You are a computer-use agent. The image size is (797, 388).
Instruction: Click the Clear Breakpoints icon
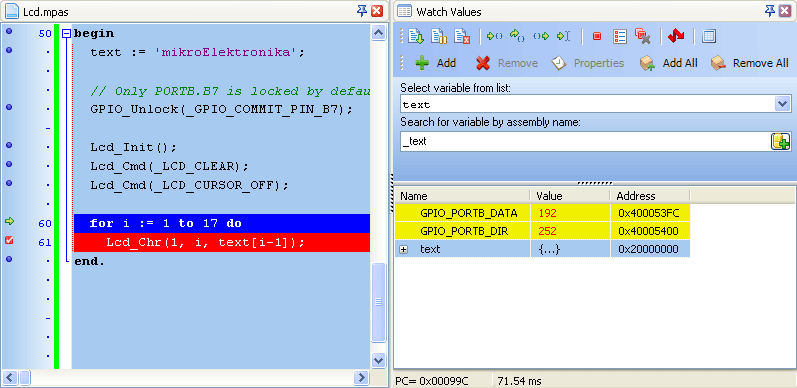click(643, 36)
